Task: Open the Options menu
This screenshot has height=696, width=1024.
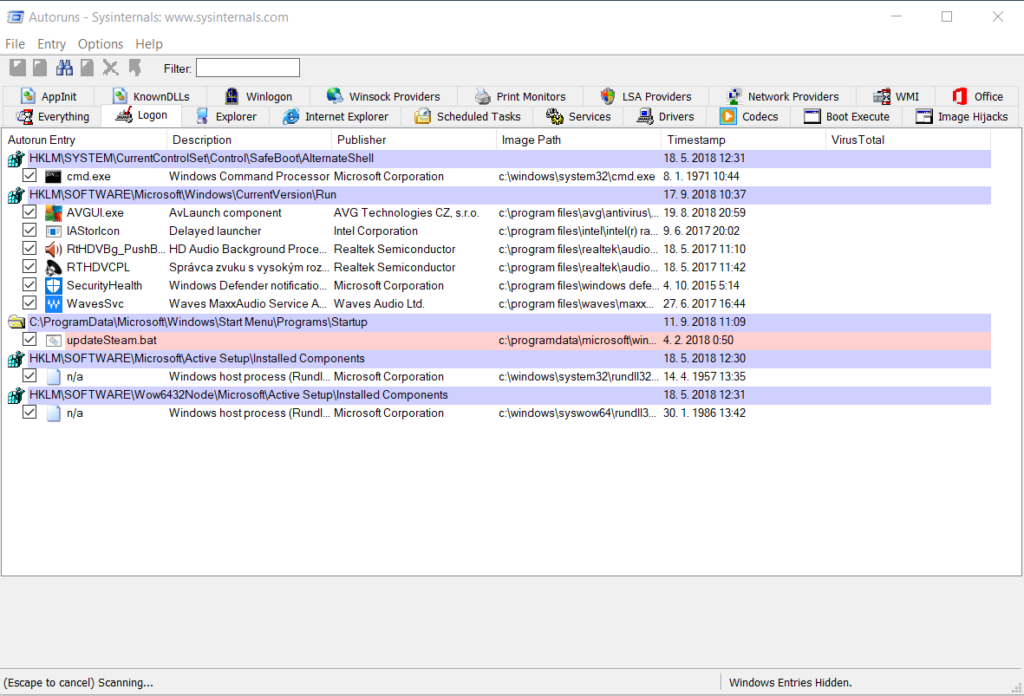Action: click(100, 44)
